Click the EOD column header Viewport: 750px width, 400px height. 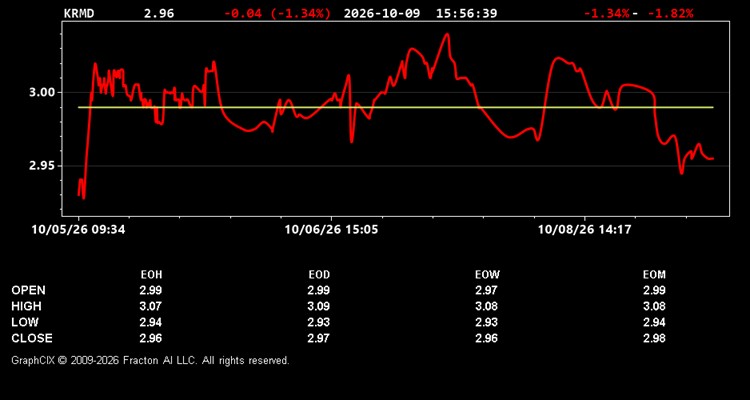[319, 275]
